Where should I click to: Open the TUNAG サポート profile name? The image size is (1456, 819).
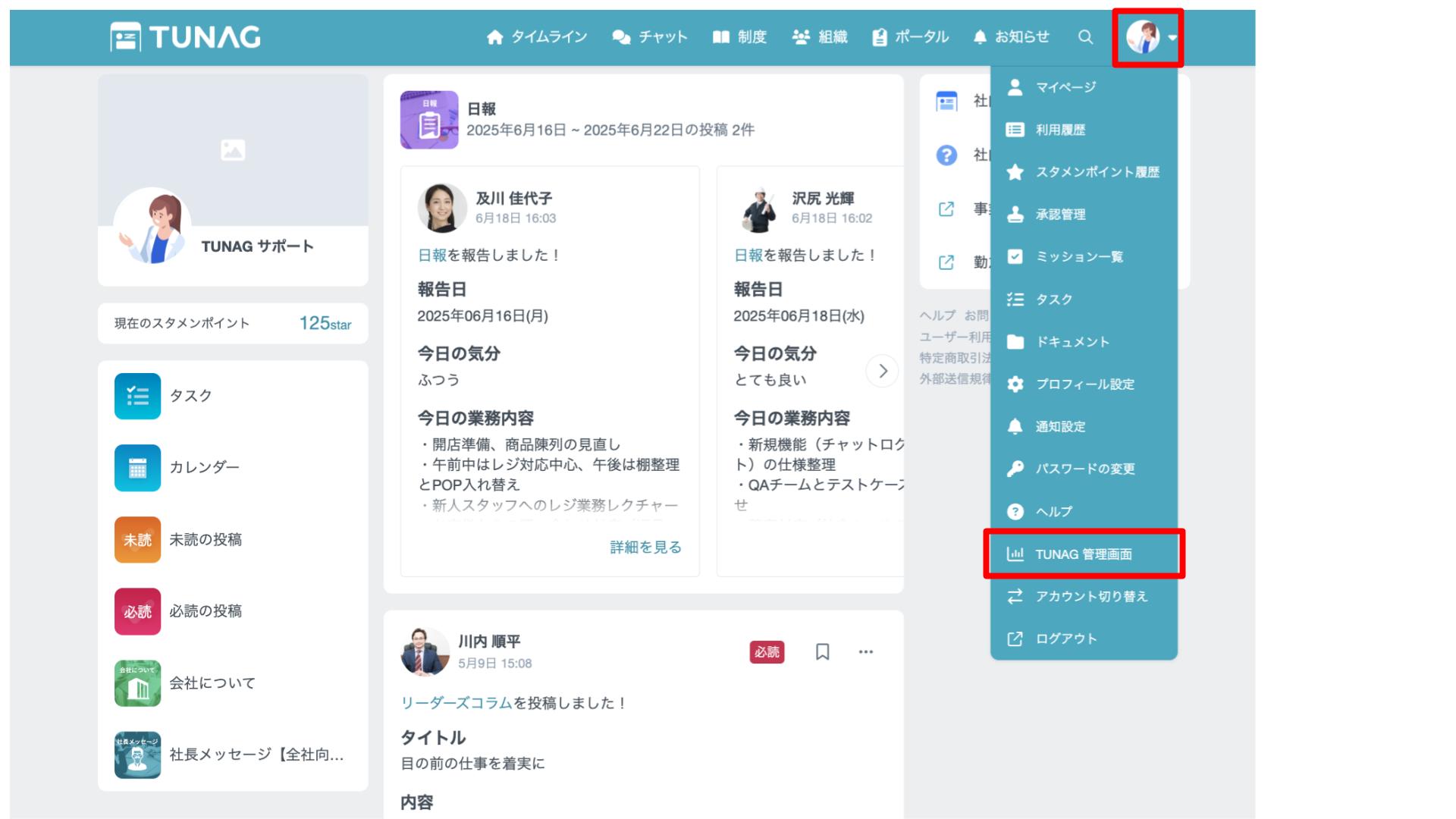tap(257, 246)
